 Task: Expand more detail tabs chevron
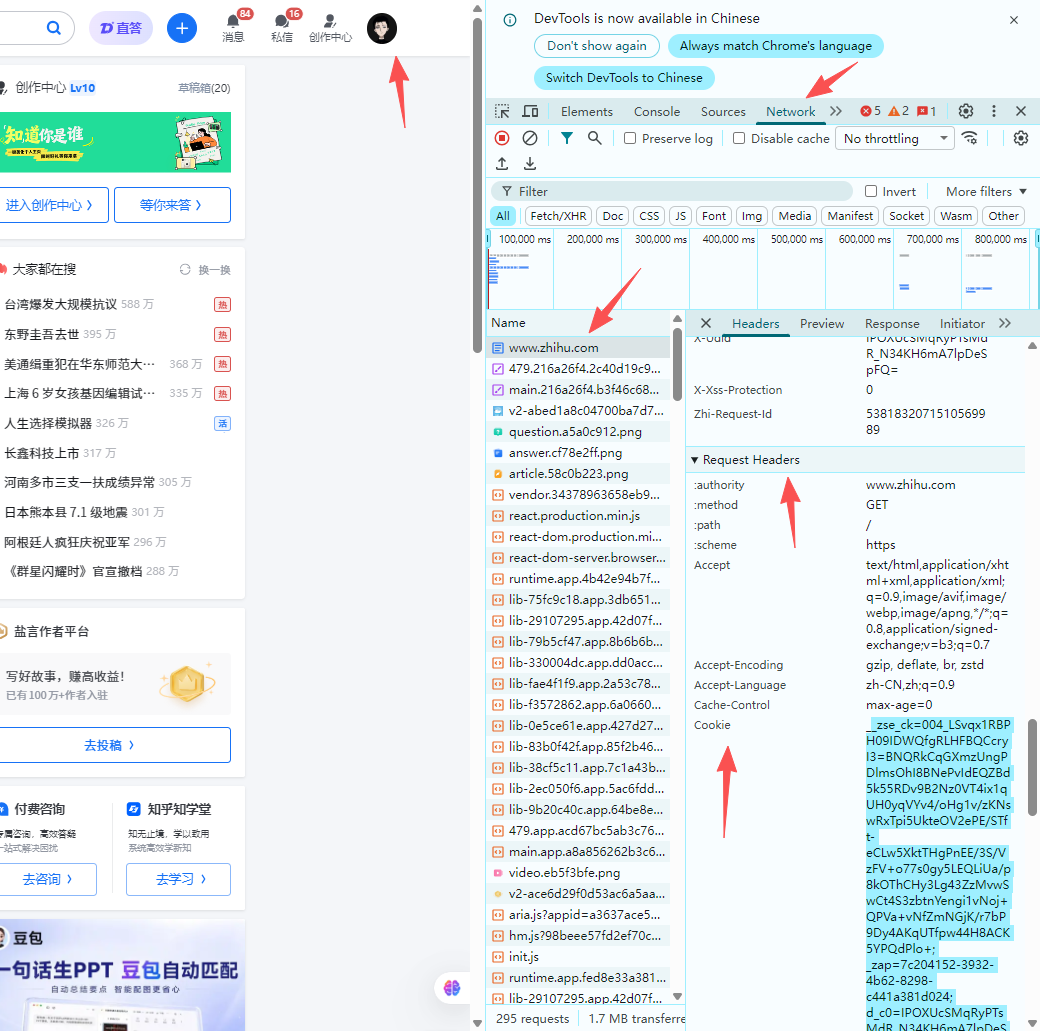(x=1005, y=323)
